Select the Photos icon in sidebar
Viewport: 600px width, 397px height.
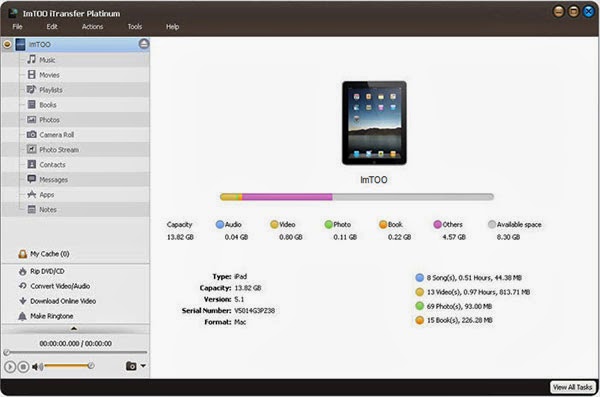[x=31, y=119]
